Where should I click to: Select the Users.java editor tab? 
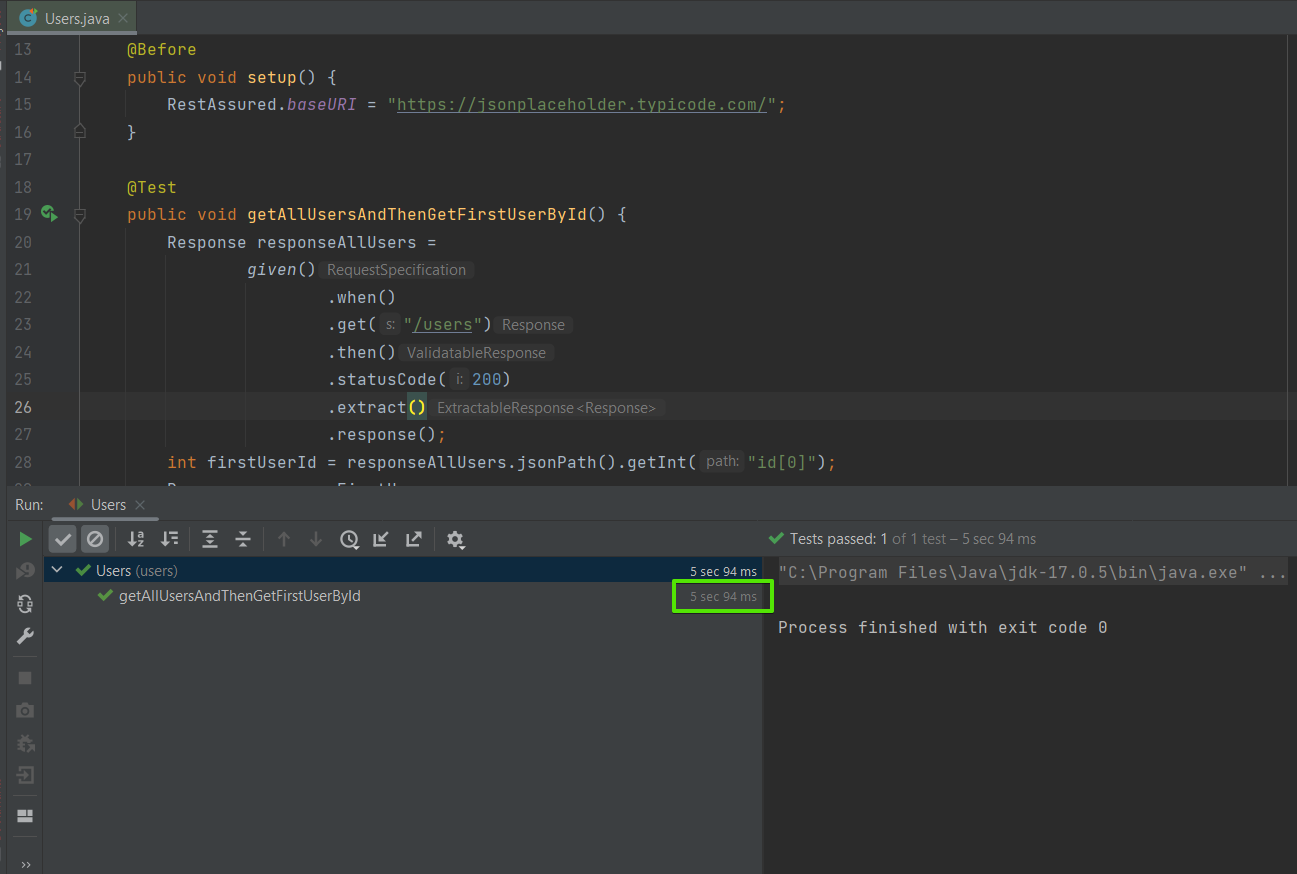point(74,18)
